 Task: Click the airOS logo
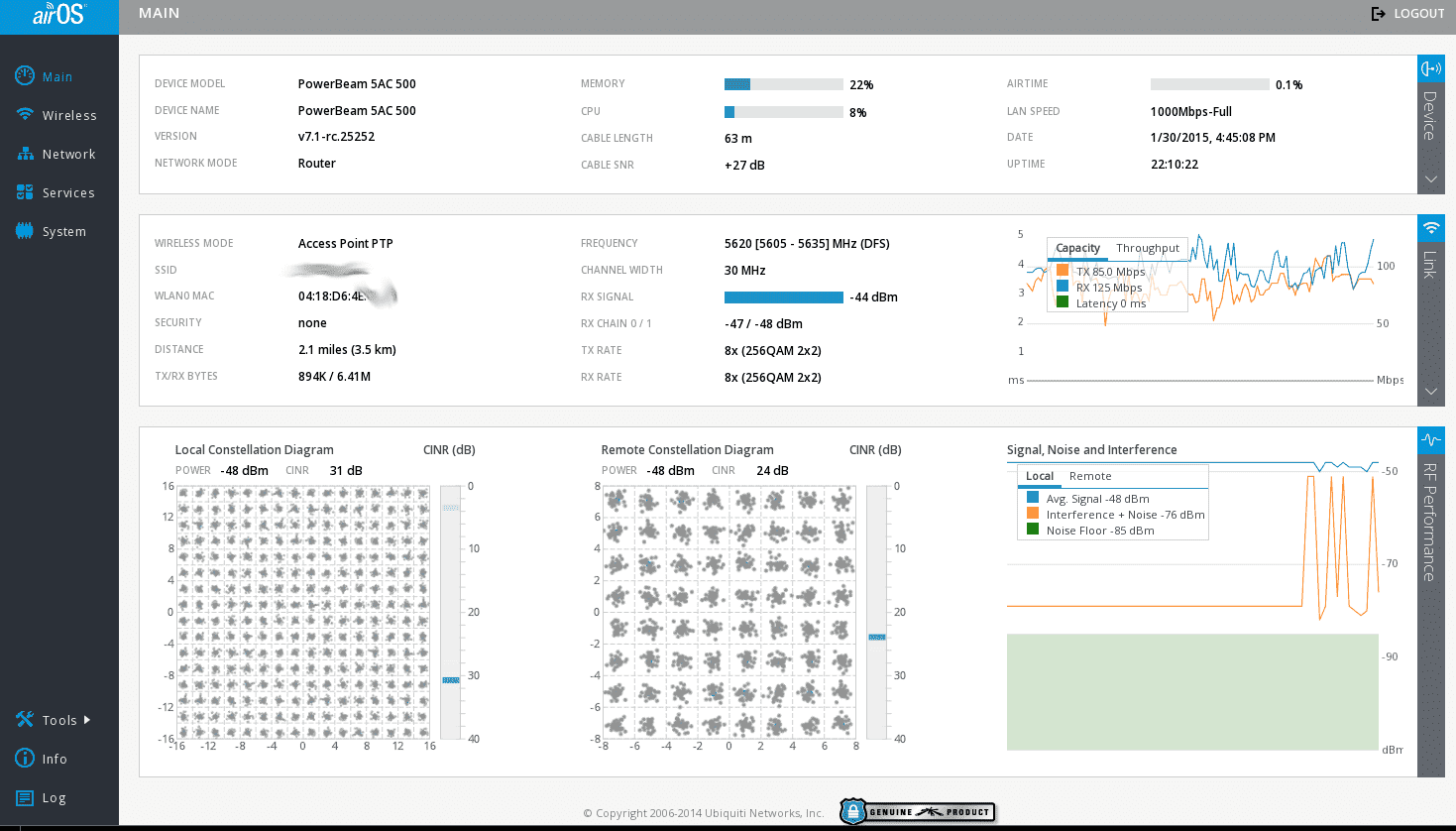point(58,15)
